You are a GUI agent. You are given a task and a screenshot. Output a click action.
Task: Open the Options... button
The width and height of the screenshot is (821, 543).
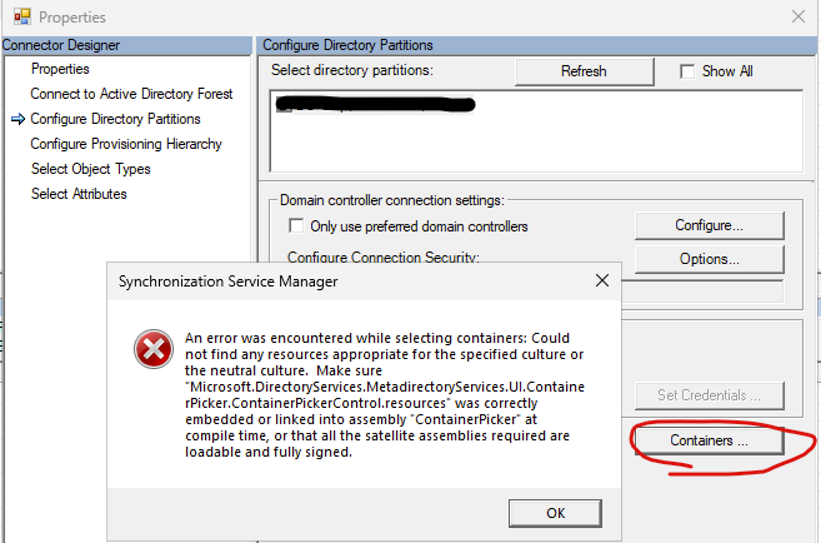click(709, 259)
